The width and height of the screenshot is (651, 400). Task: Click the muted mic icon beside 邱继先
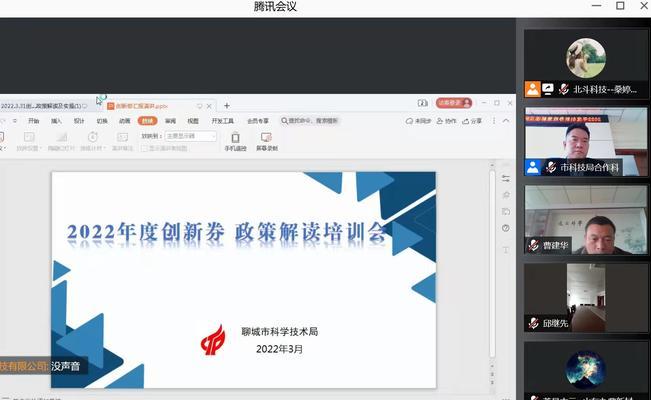click(534, 323)
